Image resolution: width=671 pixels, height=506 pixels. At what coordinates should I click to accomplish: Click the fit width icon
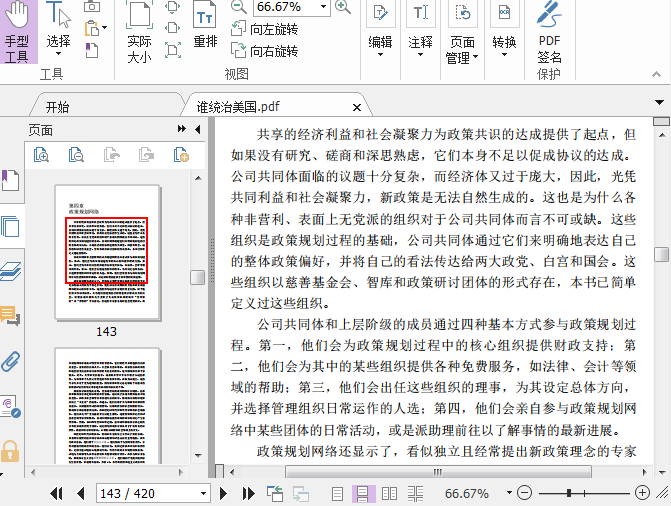(172, 28)
